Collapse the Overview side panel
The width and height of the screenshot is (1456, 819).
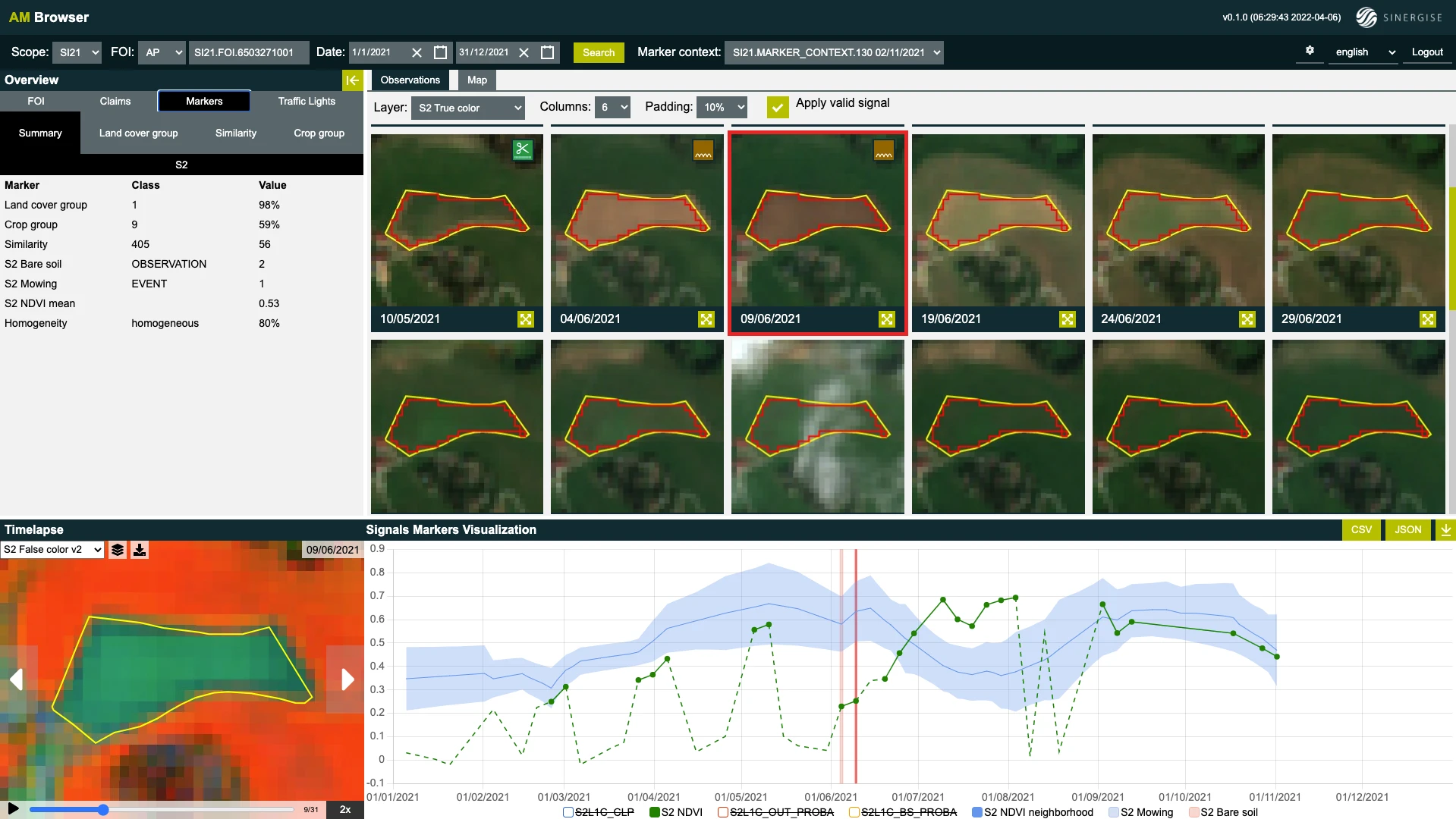352,80
